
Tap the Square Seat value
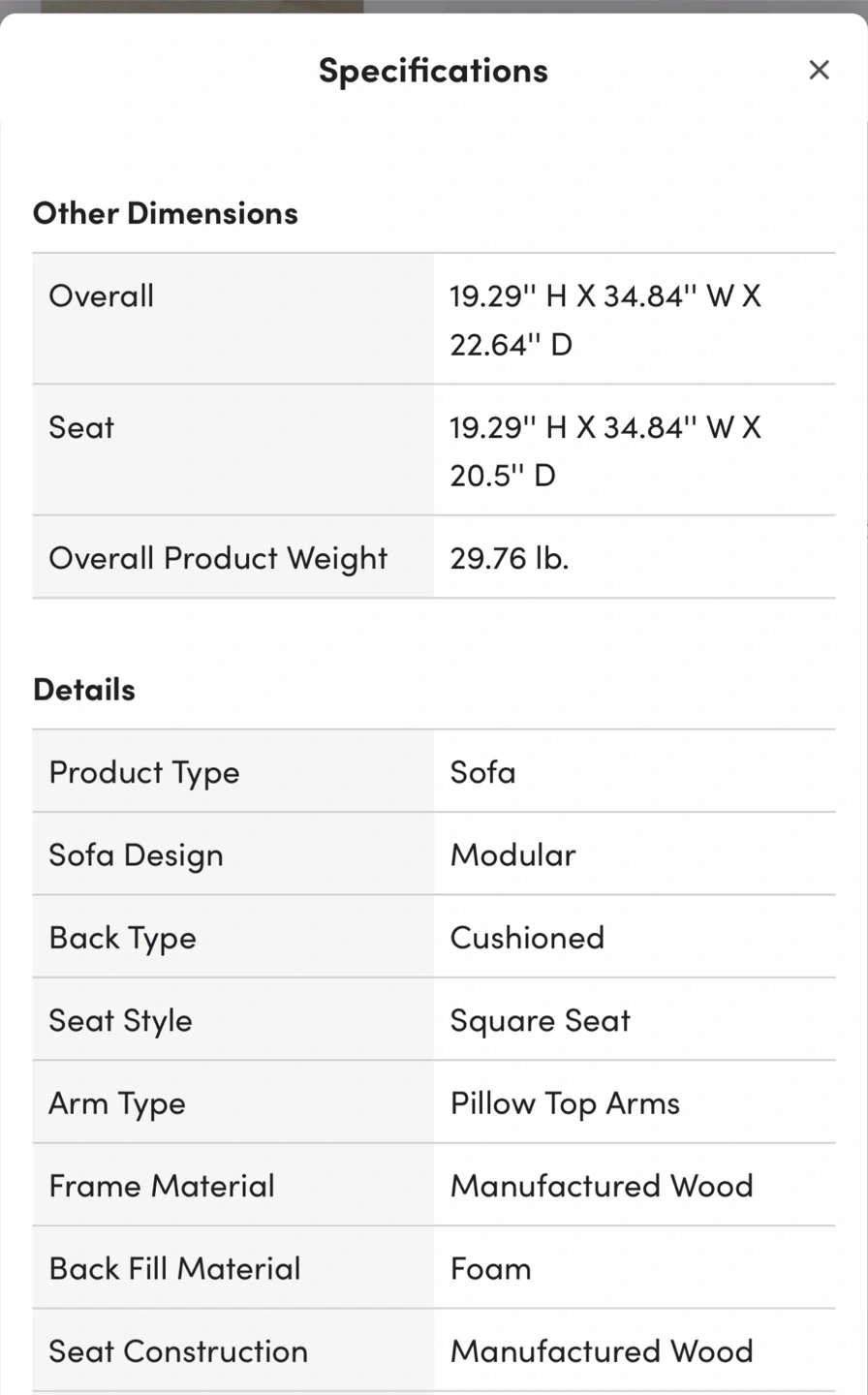tap(540, 1021)
